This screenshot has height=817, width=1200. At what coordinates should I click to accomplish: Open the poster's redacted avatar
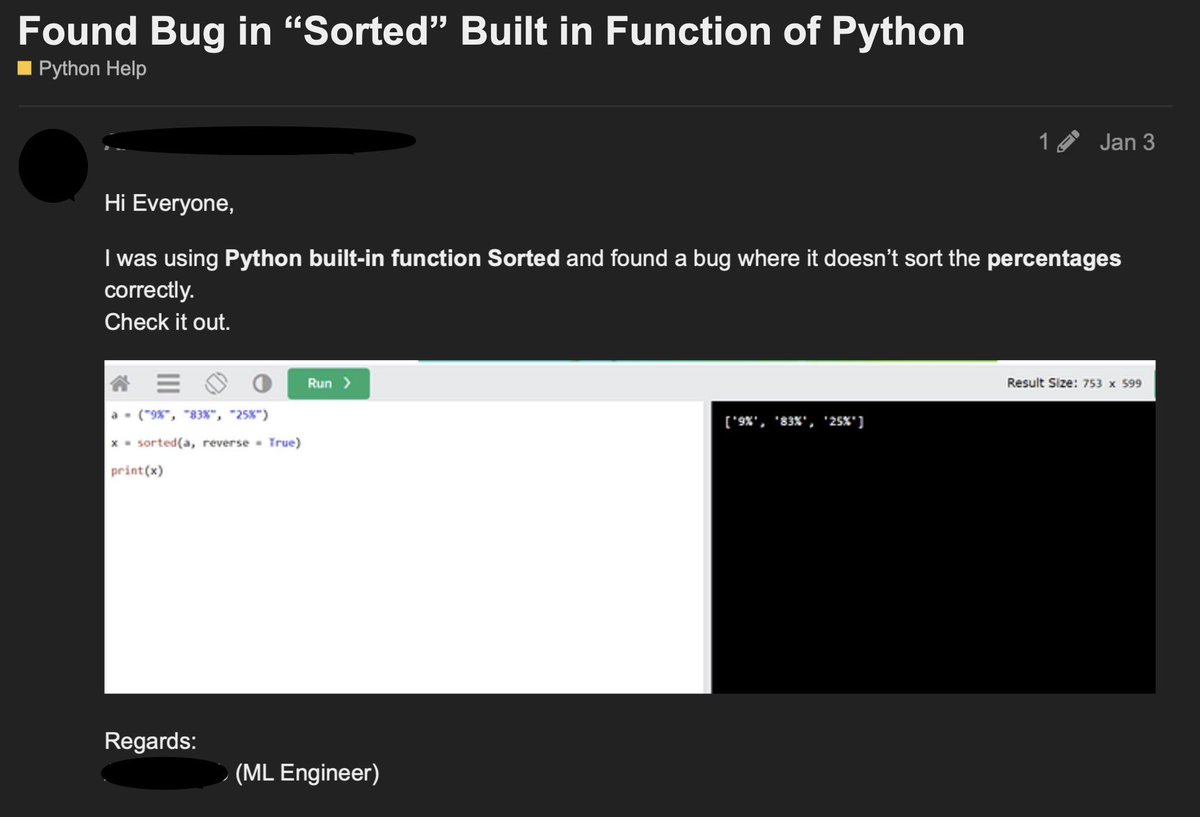pyautogui.click(x=54, y=165)
